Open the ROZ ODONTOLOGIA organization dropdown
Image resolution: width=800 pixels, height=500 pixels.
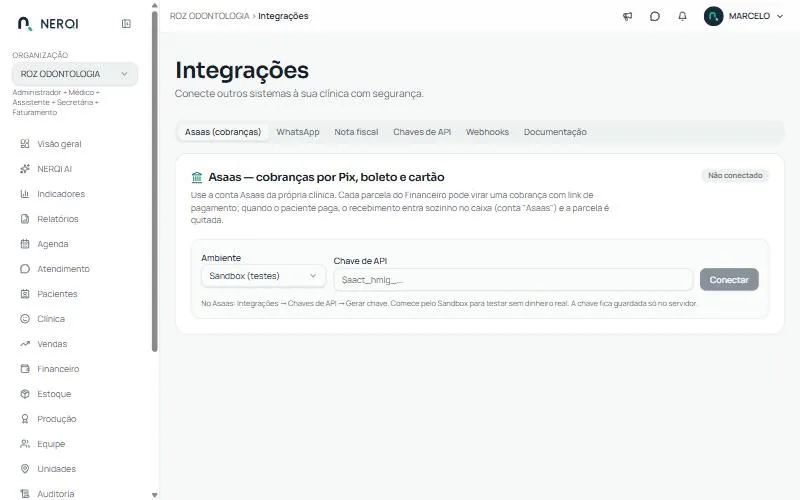74,74
